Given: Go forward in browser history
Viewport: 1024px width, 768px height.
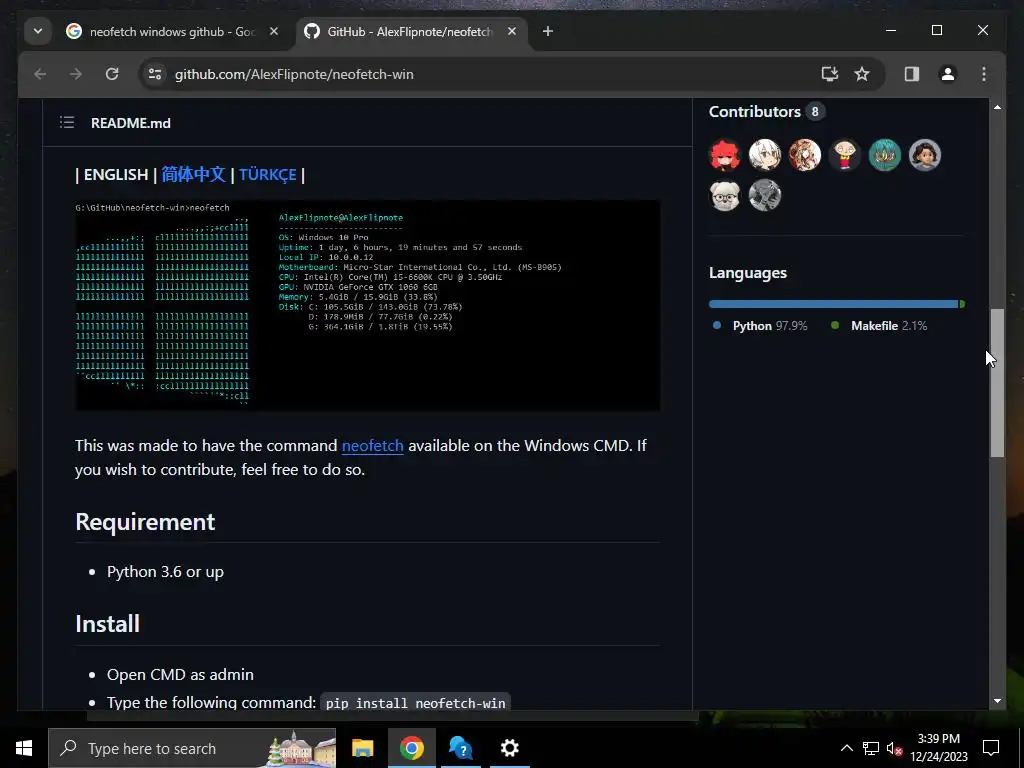Looking at the screenshot, I should pyautogui.click(x=76, y=74).
